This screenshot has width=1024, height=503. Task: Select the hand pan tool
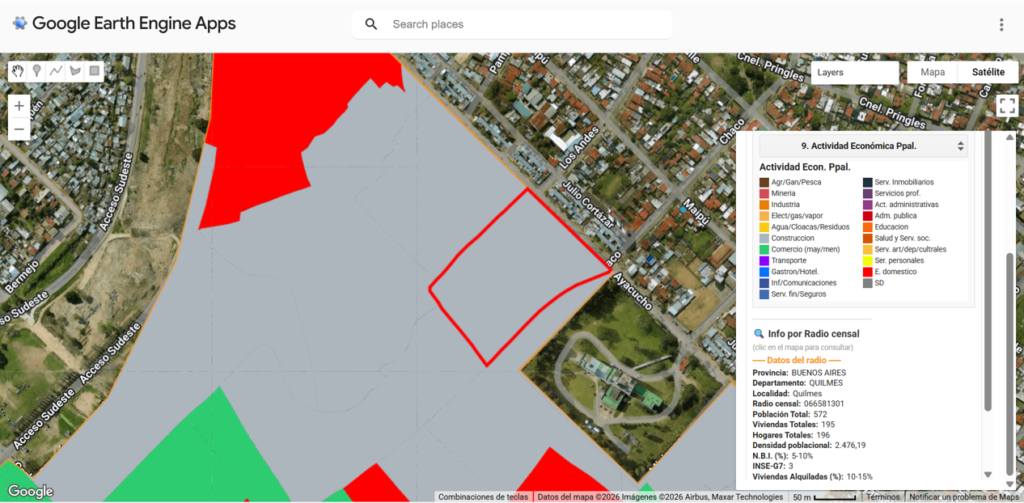pos(18,71)
